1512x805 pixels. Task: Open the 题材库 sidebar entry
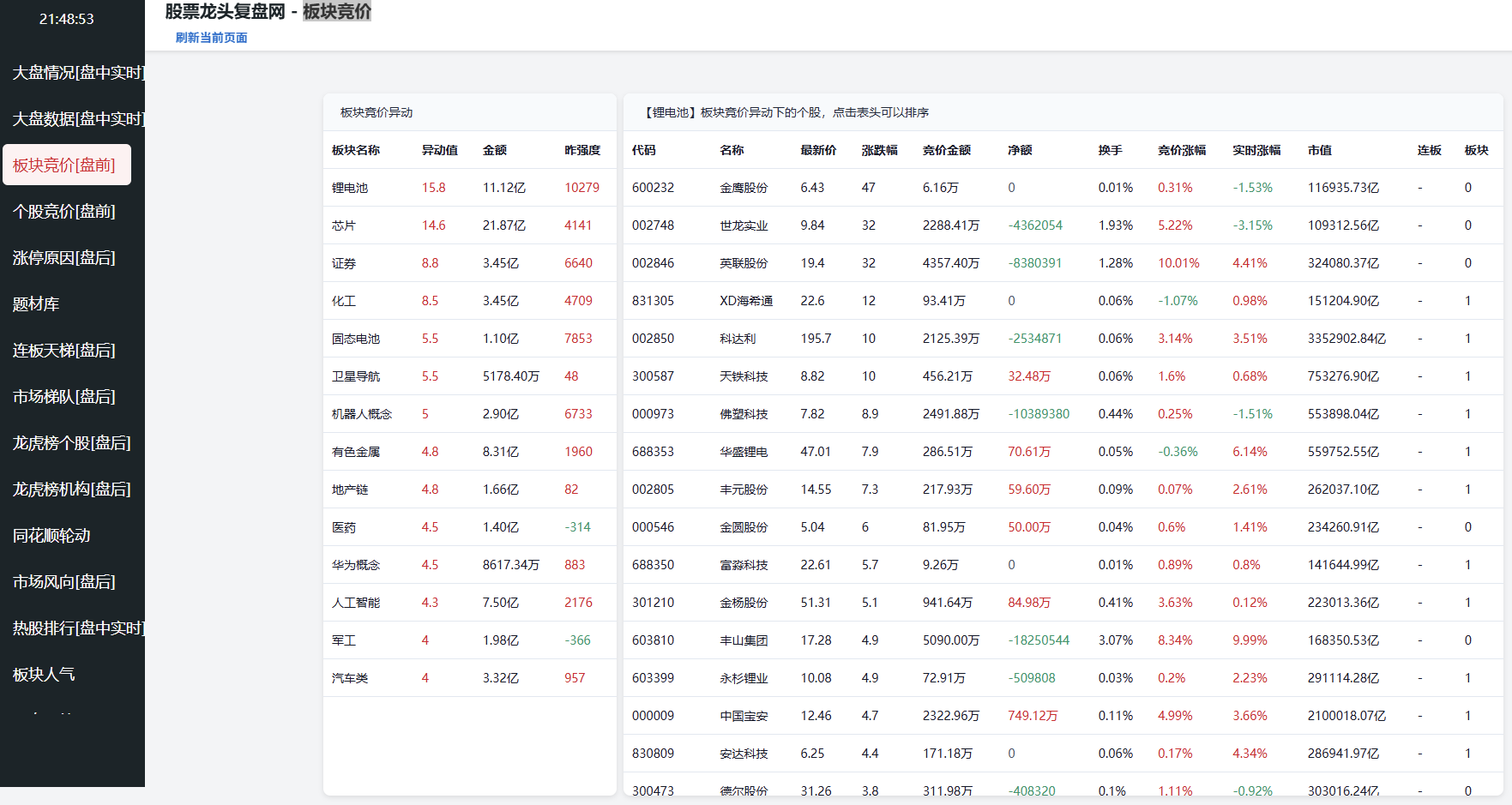point(36,304)
